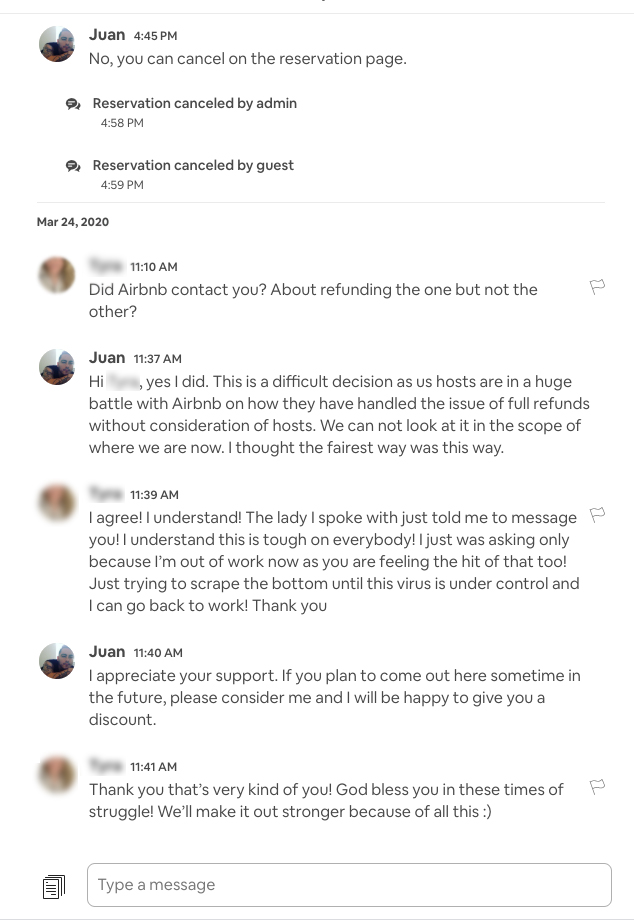Click the 'Reservation canceled by guest' notice
Image resolution: width=634 pixels, height=924 pixels.
pyautogui.click(x=193, y=165)
